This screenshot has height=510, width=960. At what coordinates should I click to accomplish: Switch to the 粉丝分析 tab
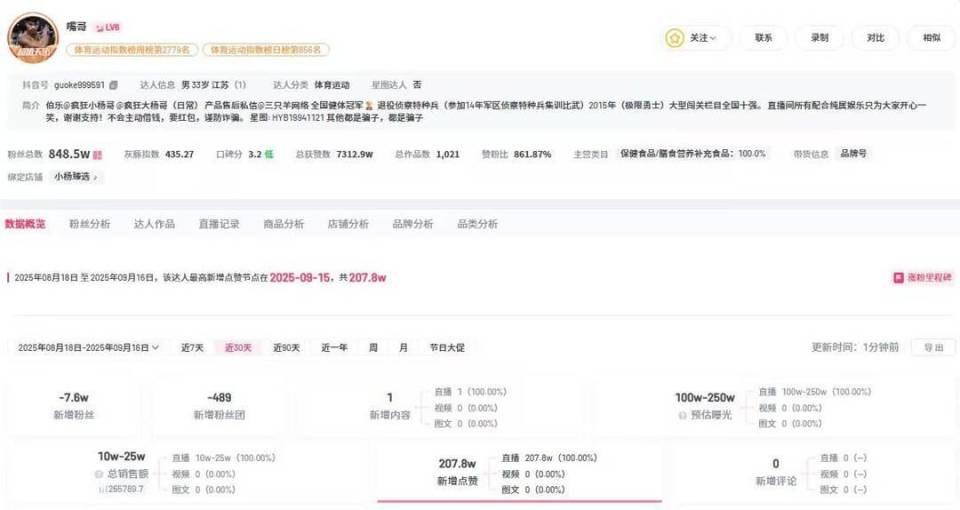coord(89,224)
